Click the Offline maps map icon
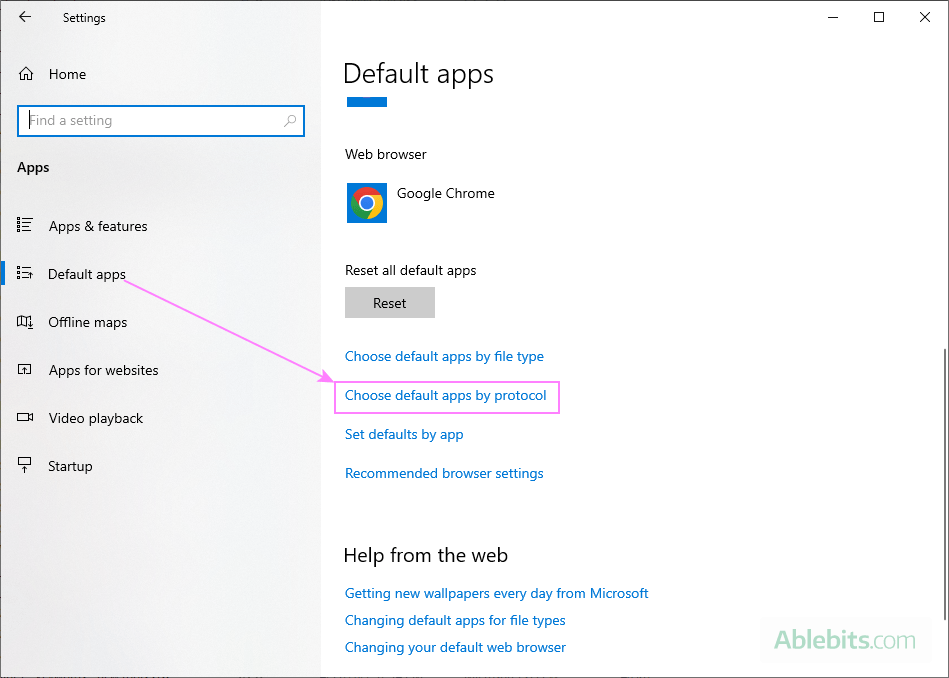949x678 pixels. tap(25, 321)
